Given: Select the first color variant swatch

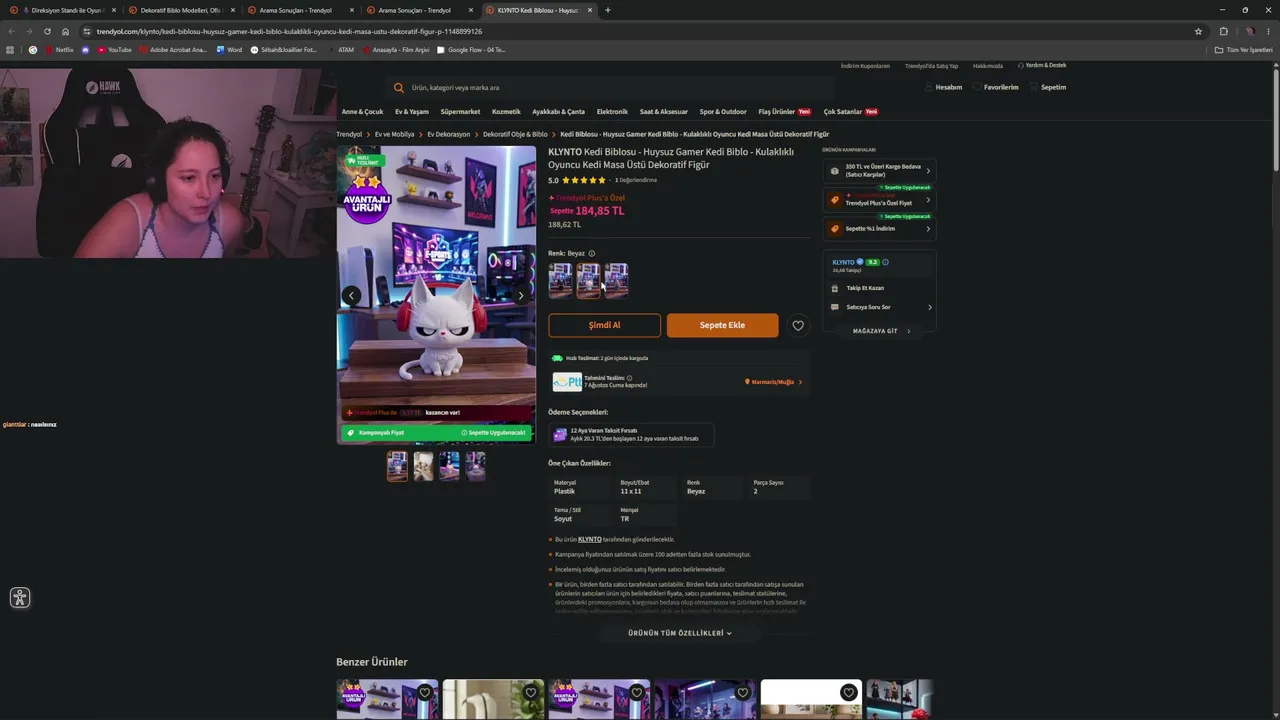Looking at the screenshot, I should (560, 280).
